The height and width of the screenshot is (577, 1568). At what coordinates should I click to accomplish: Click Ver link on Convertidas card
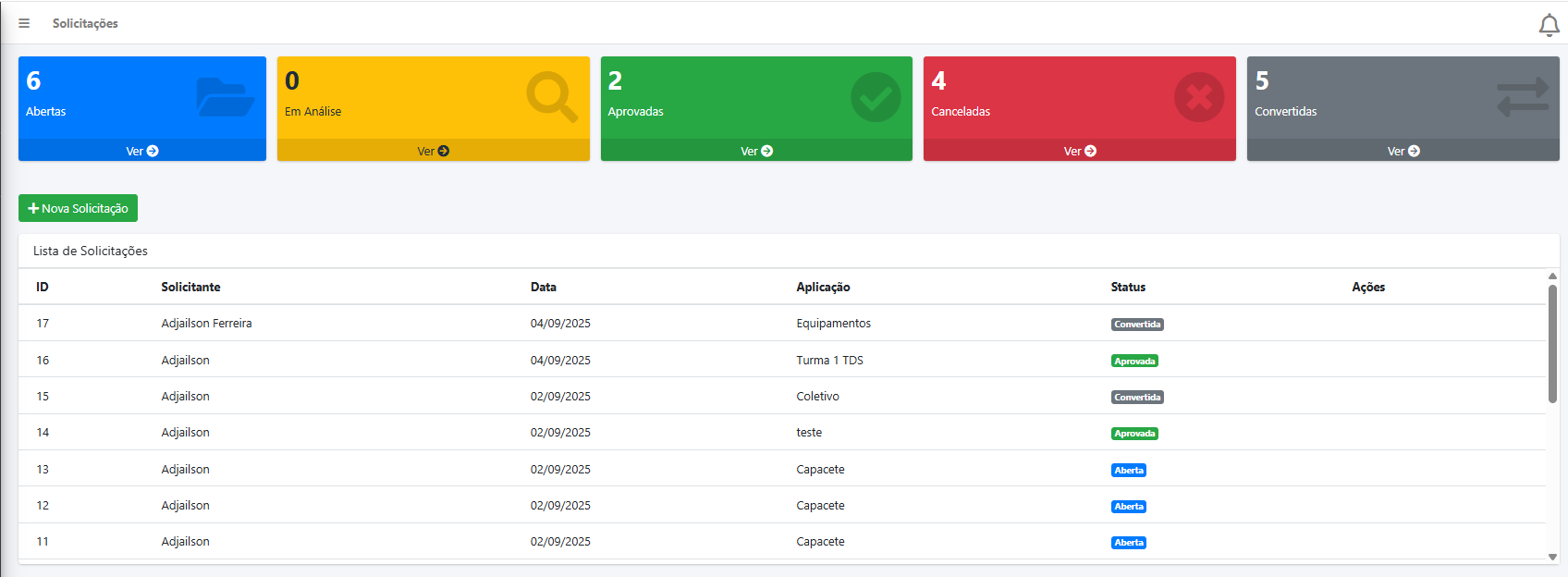coord(1403,151)
